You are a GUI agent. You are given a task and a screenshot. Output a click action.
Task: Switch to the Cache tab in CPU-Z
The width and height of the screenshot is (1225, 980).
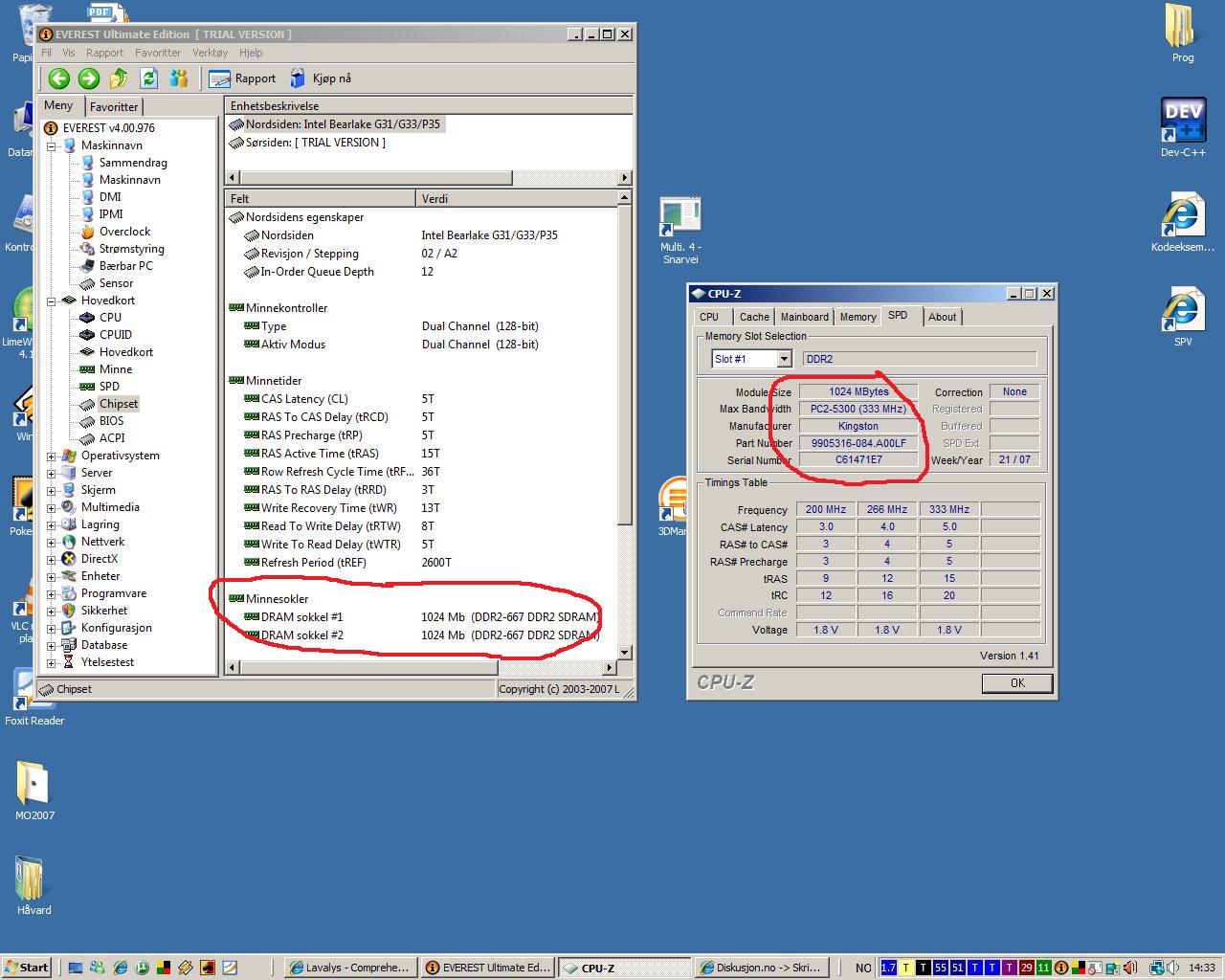point(754,317)
